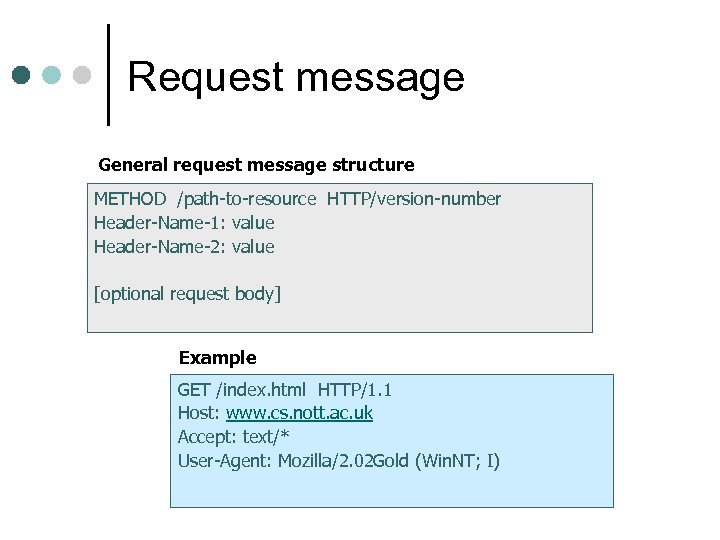Click the grey dot beside the title line
This screenshot has width=720, height=540.
pyautogui.click(x=84, y=76)
